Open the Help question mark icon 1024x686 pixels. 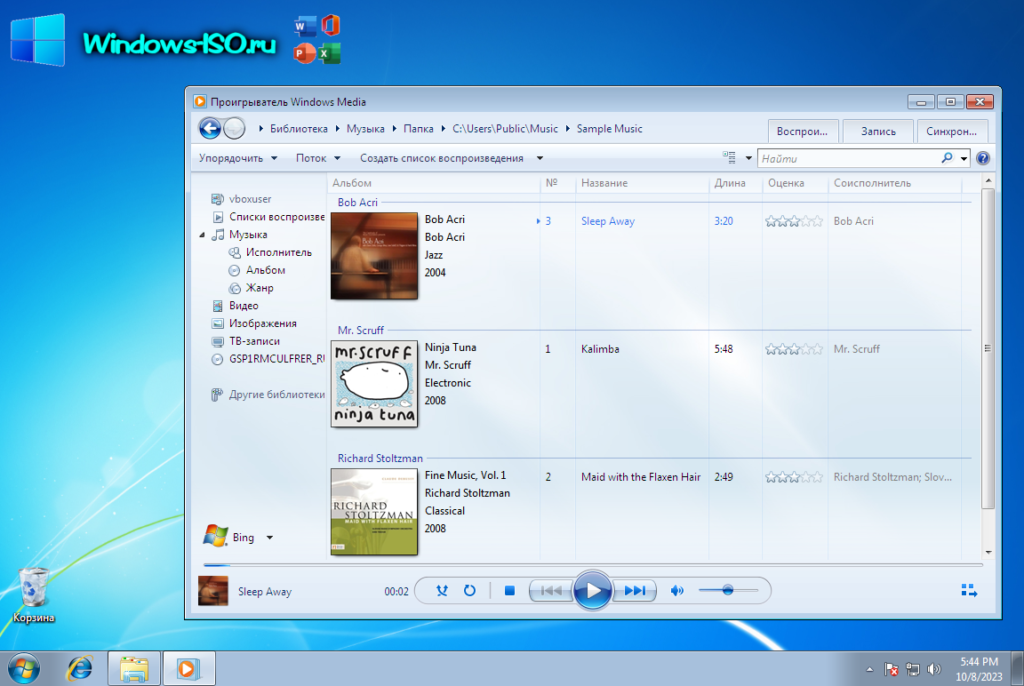[982, 158]
